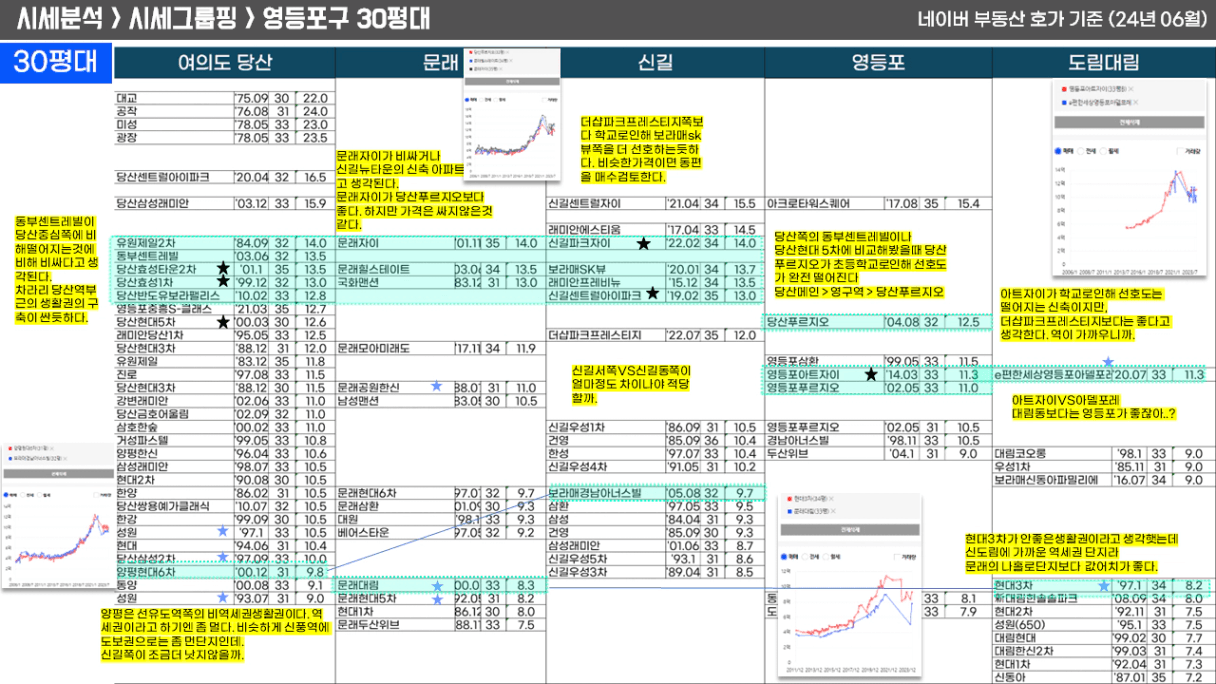Viewport: 1216px width, 684px height.
Task: Select the 국화맨션 cell
Action: [394, 283]
